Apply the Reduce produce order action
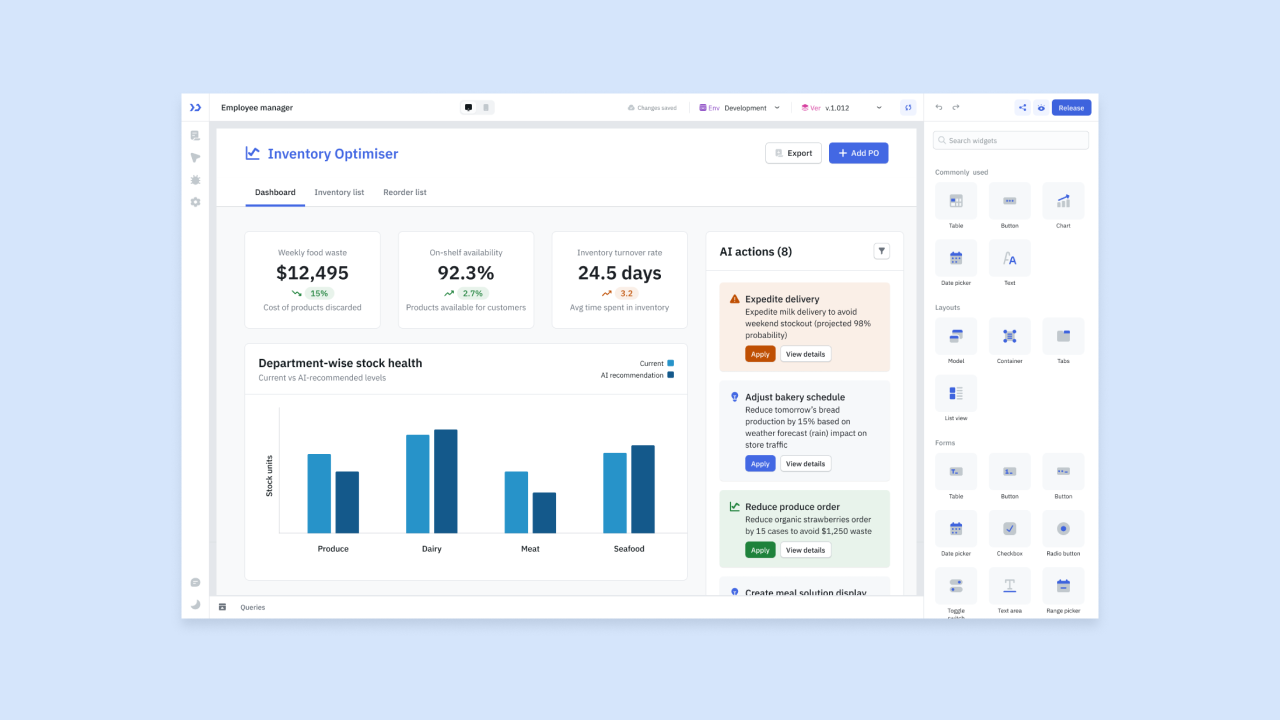The width and height of the screenshot is (1280, 720). (760, 550)
